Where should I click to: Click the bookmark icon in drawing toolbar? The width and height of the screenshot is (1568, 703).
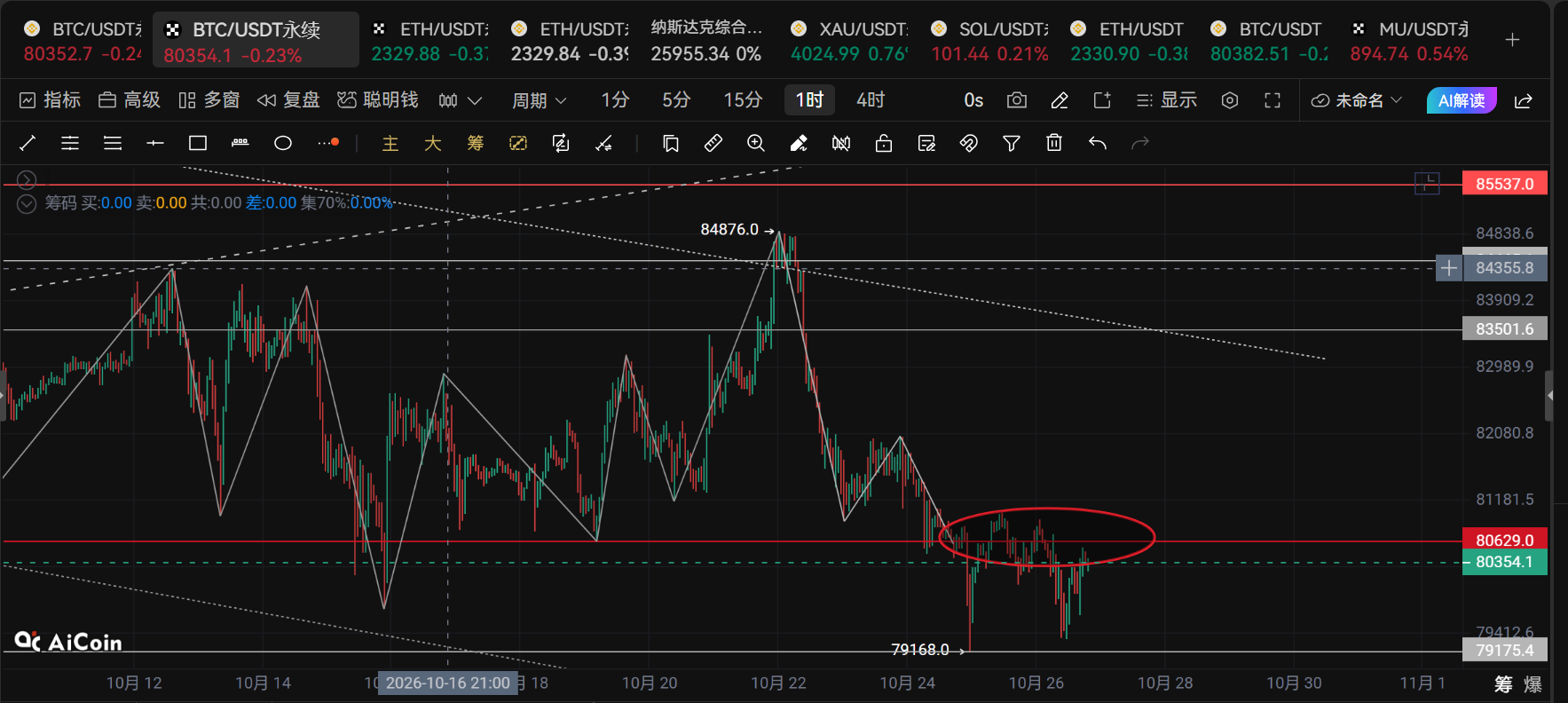pos(671,143)
